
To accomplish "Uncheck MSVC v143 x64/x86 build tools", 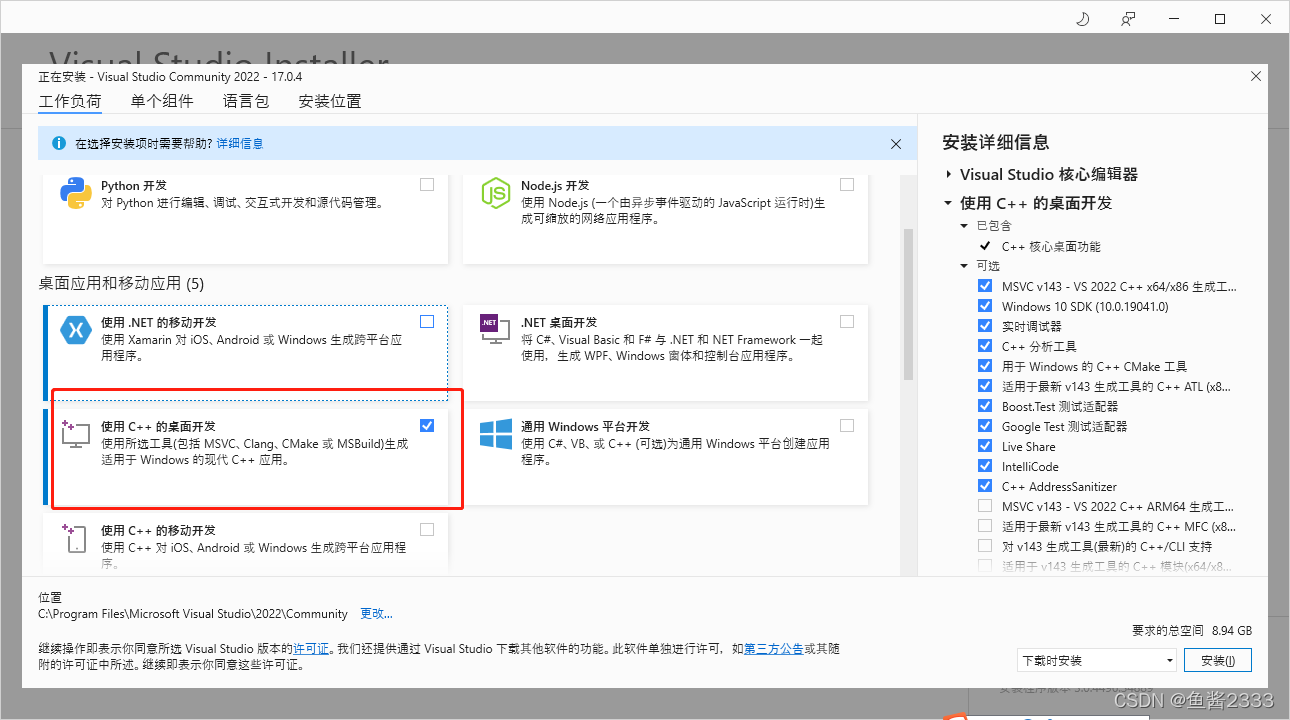I will [x=986, y=286].
